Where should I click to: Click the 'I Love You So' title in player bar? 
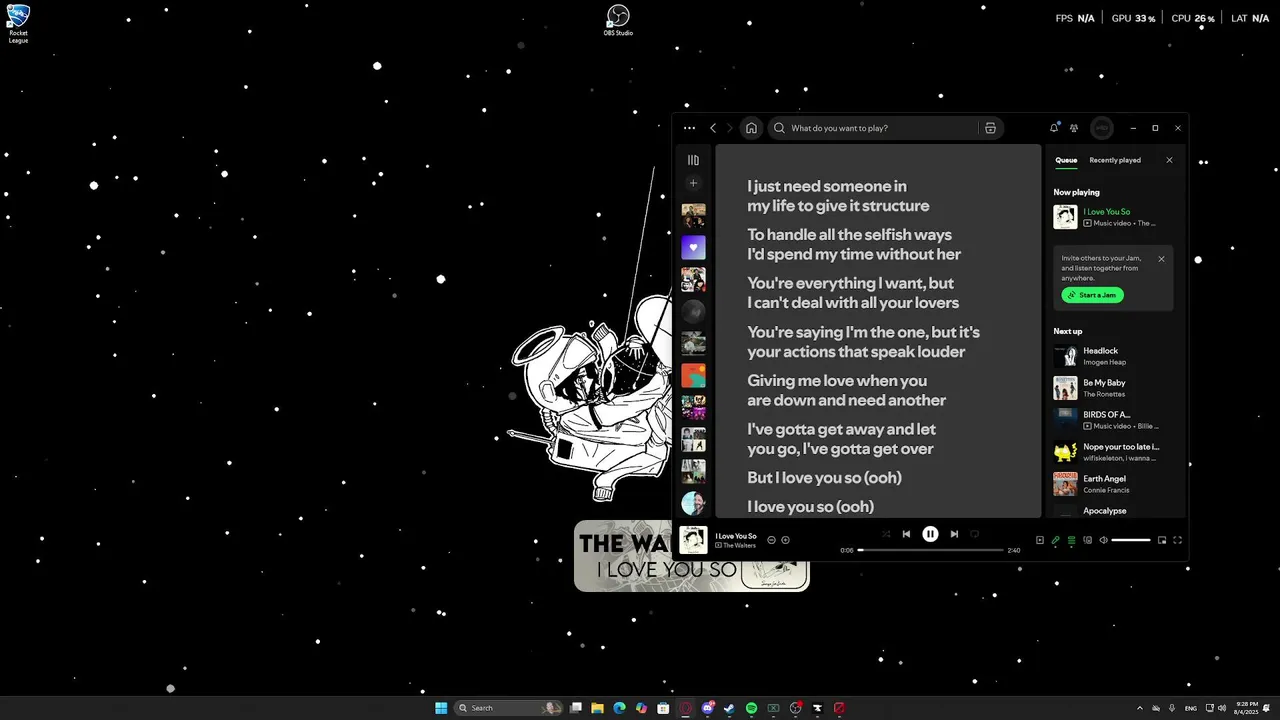point(736,536)
